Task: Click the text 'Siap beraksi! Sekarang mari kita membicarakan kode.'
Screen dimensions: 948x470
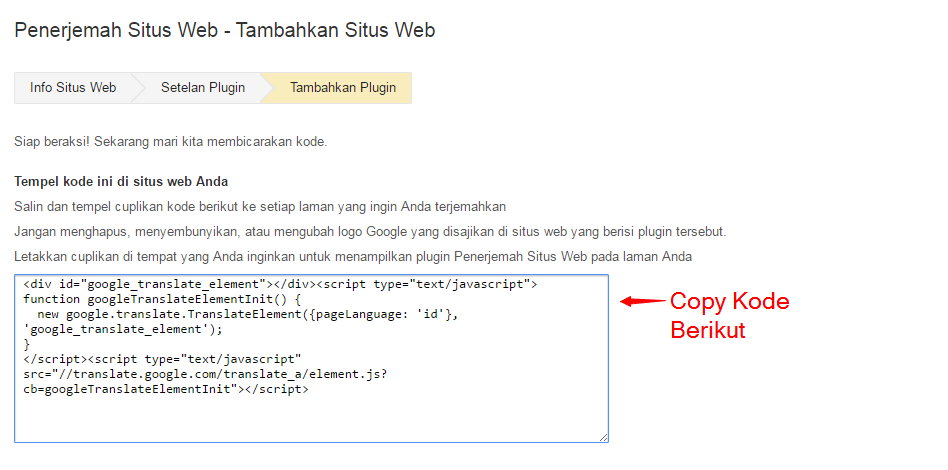Action: click(171, 143)
